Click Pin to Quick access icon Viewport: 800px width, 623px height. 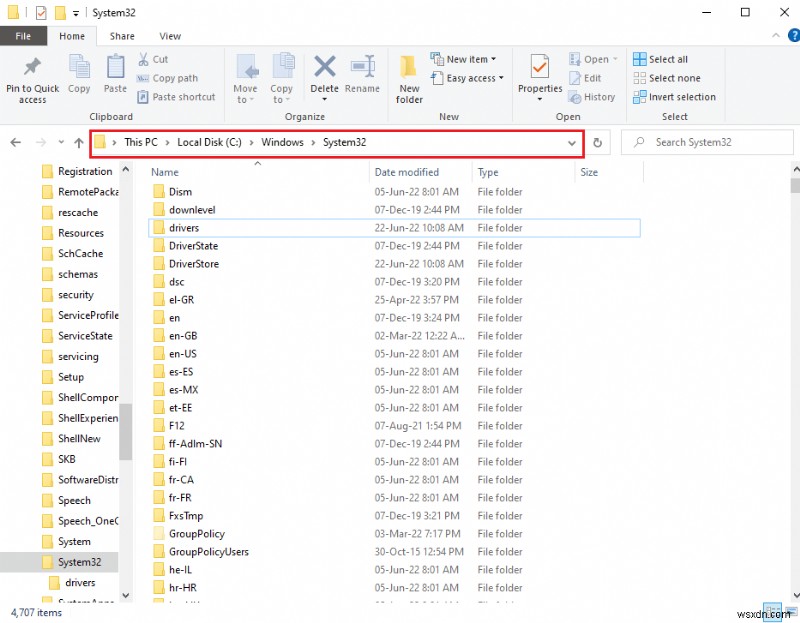32,67
